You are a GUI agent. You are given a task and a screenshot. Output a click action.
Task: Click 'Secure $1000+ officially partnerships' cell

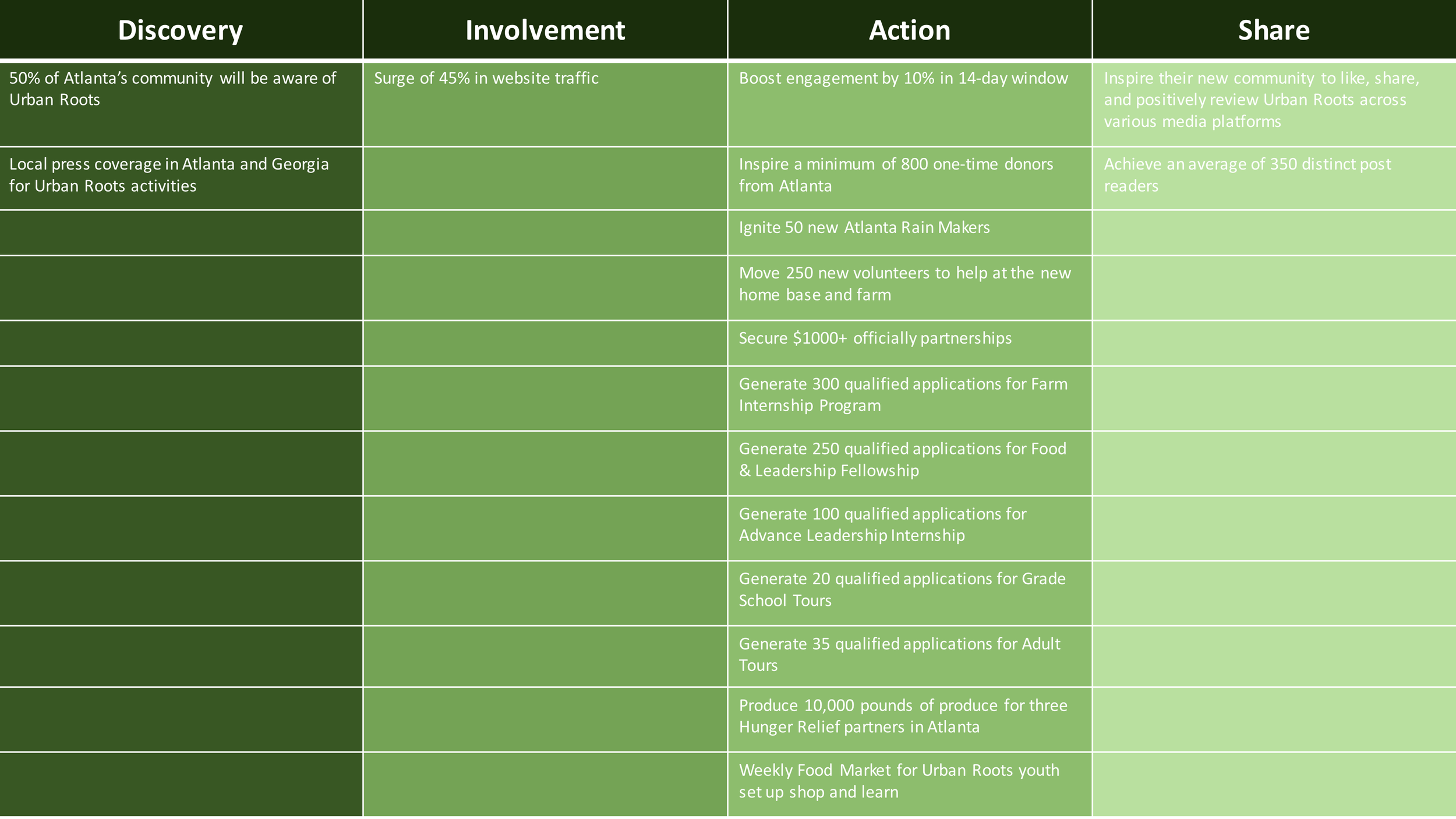(910, 343)
